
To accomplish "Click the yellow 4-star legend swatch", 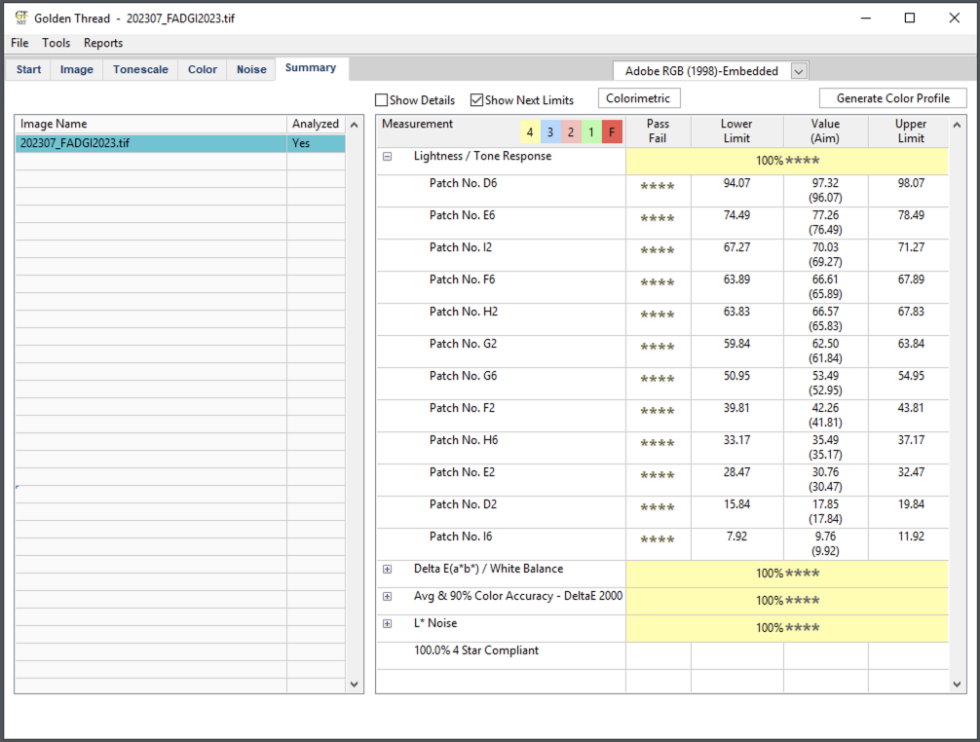I will point(530,133).
